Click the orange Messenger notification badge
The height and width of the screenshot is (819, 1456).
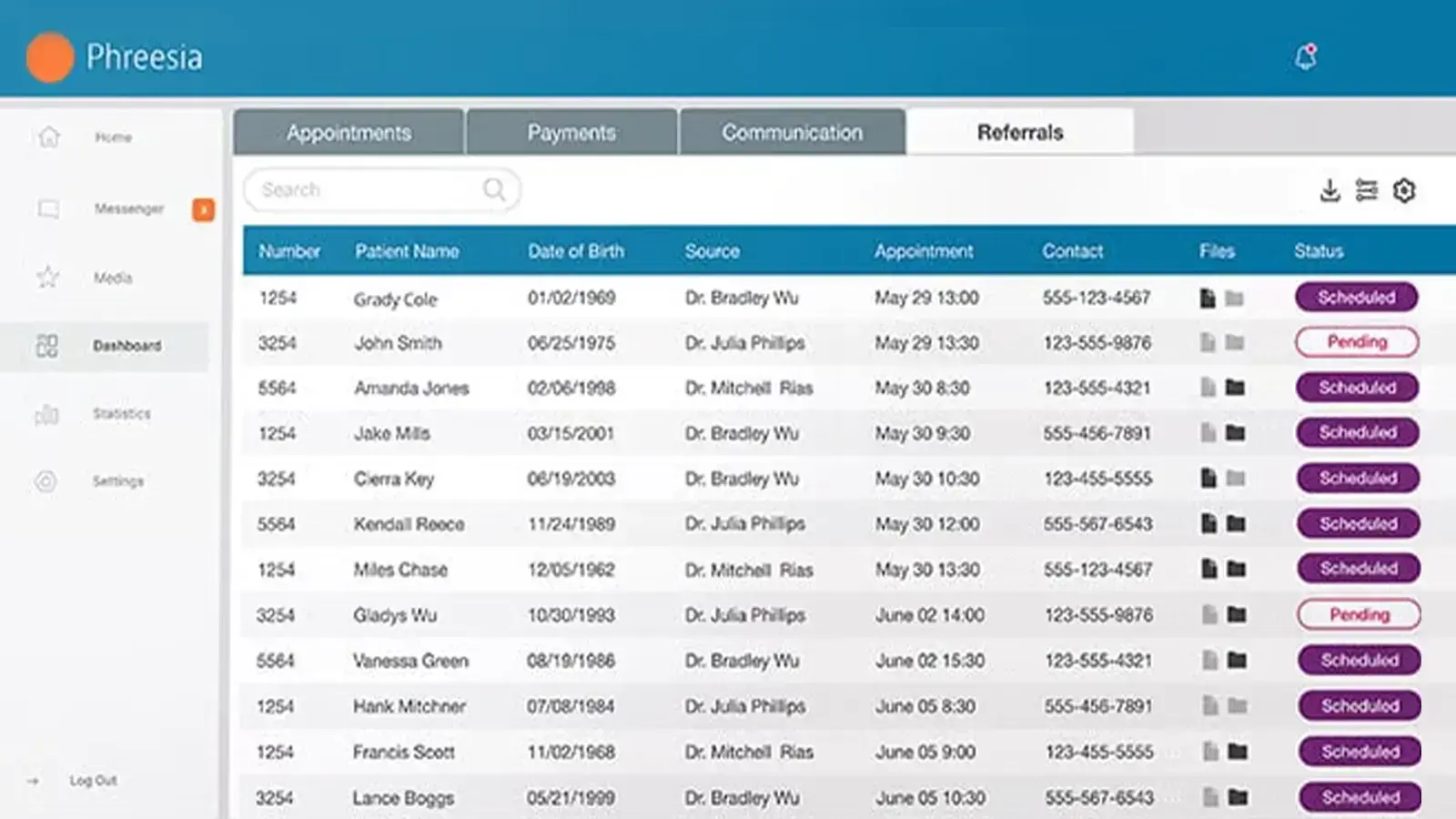204,210
